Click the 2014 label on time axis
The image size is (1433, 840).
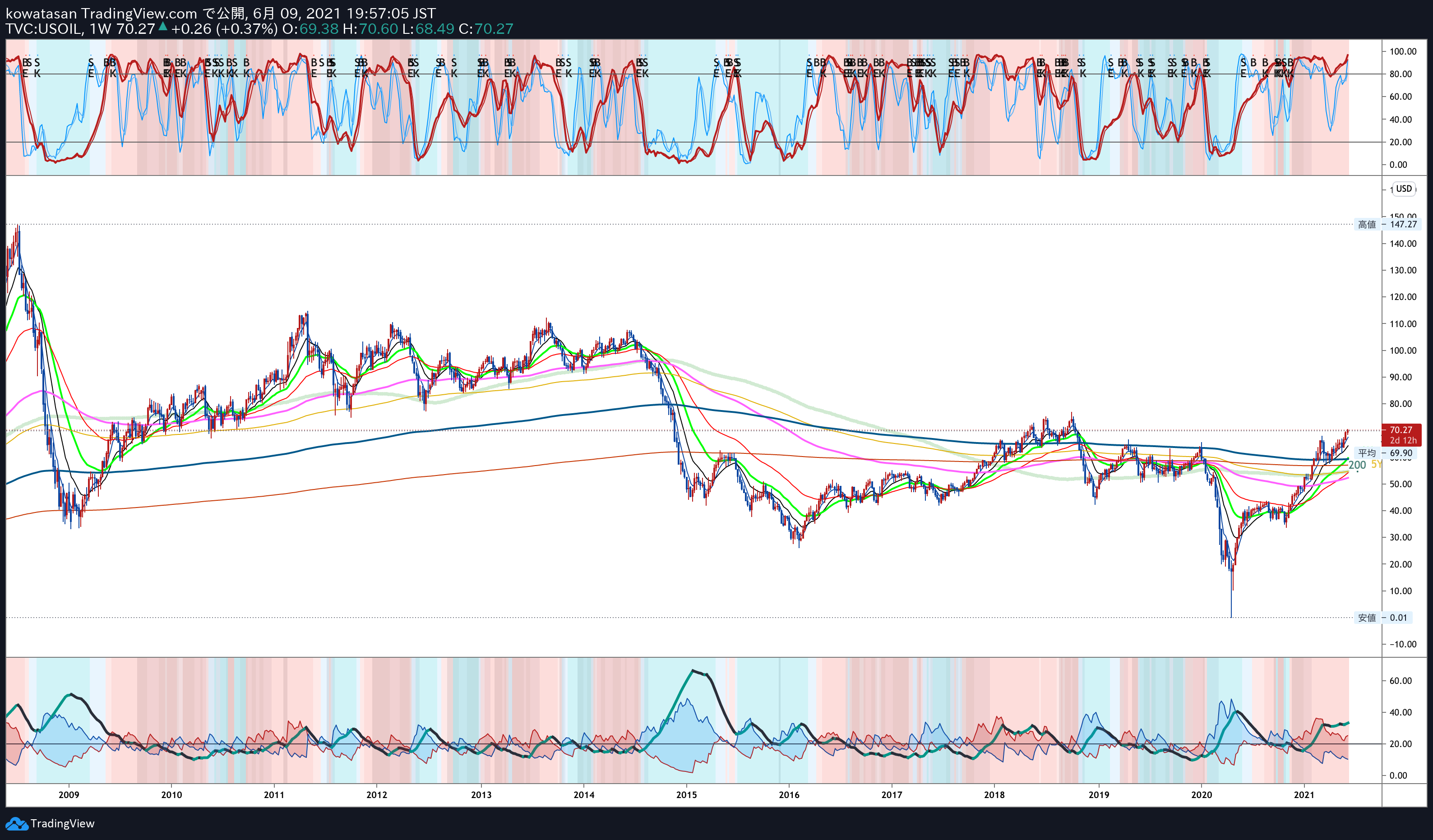[584, 795]
